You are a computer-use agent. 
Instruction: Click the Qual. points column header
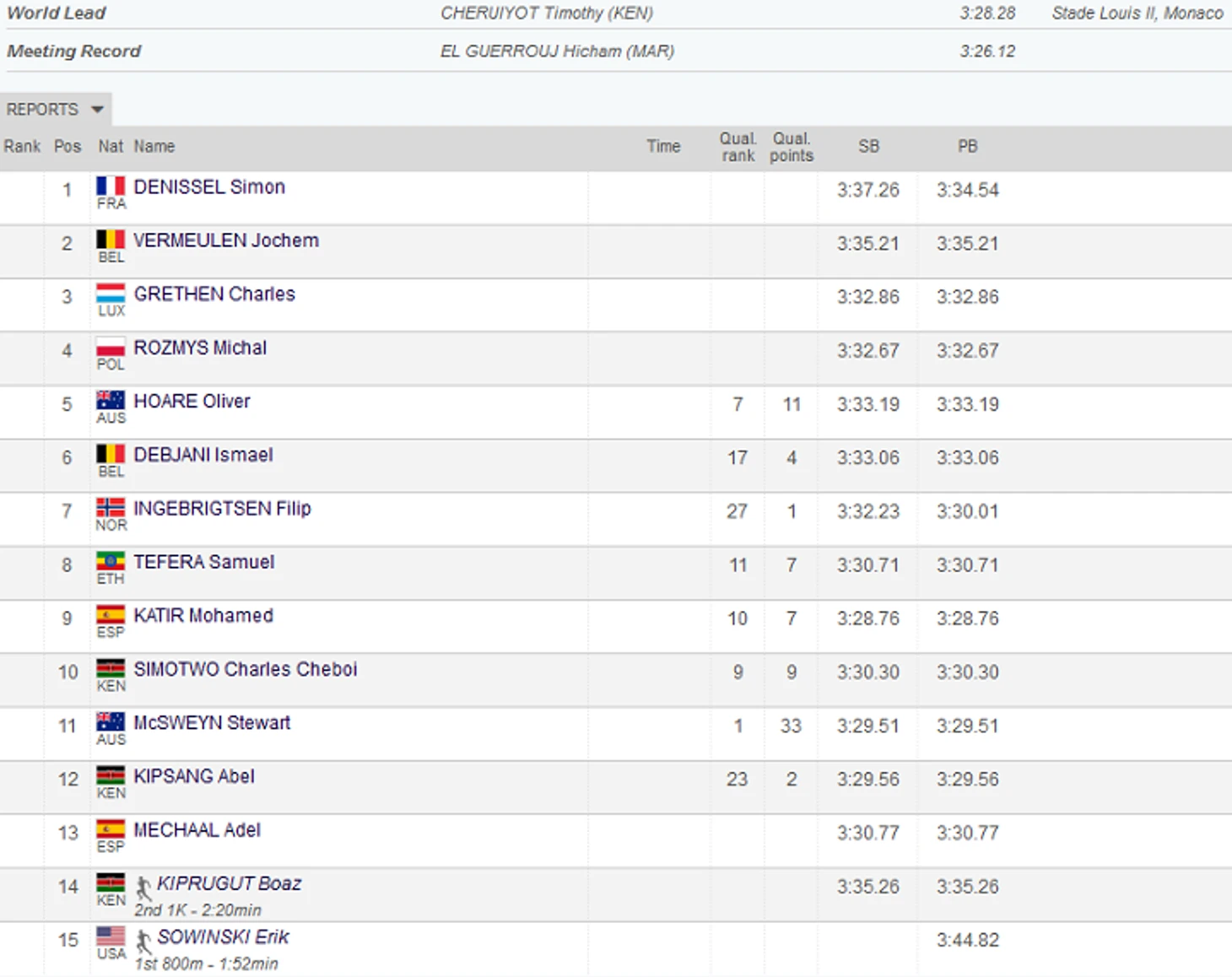(792, 147)
